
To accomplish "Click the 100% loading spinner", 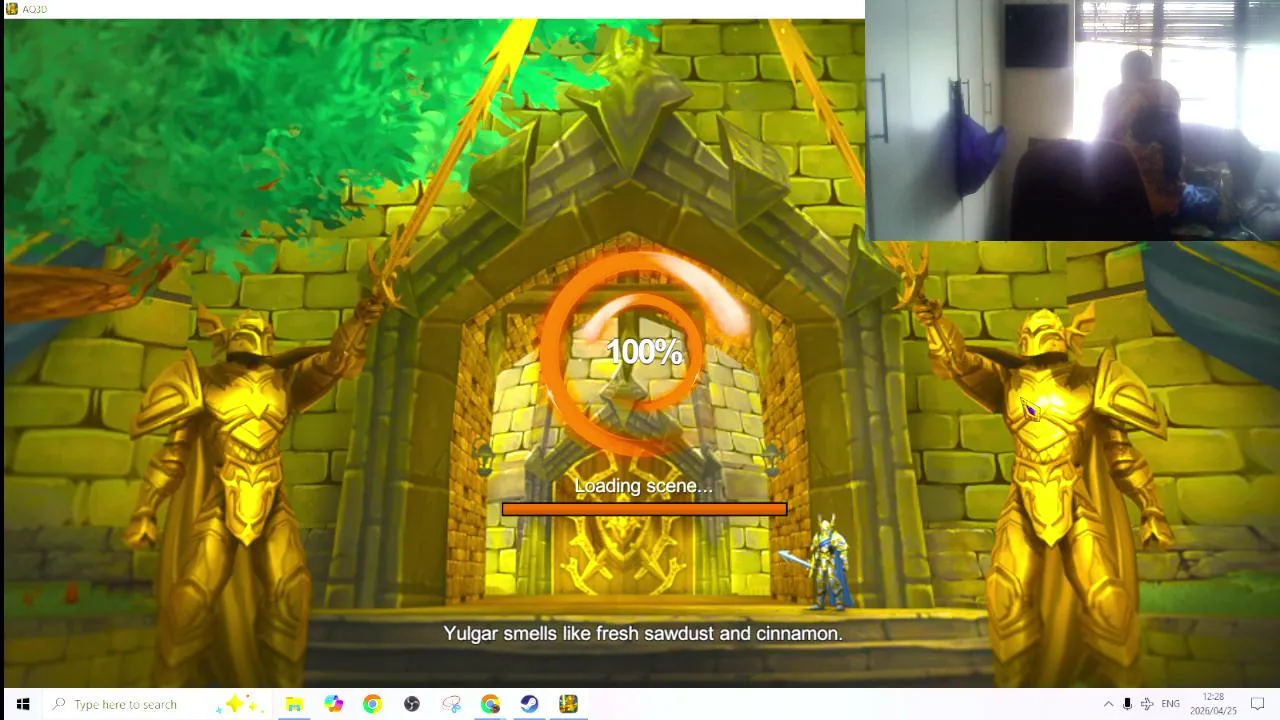I will (x=645, y=352).
